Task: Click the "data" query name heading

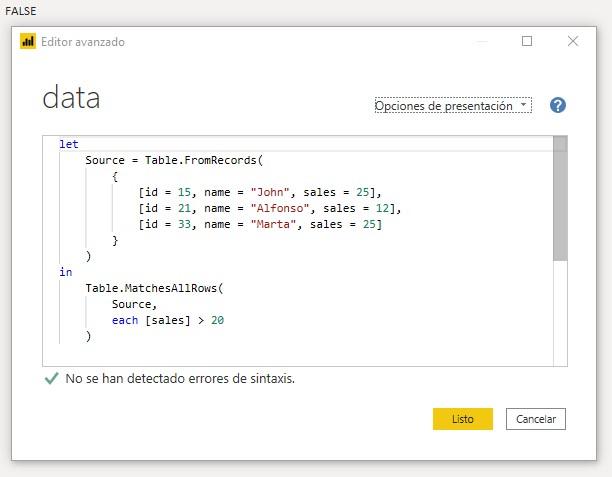Action: click(x=71, y=99)
